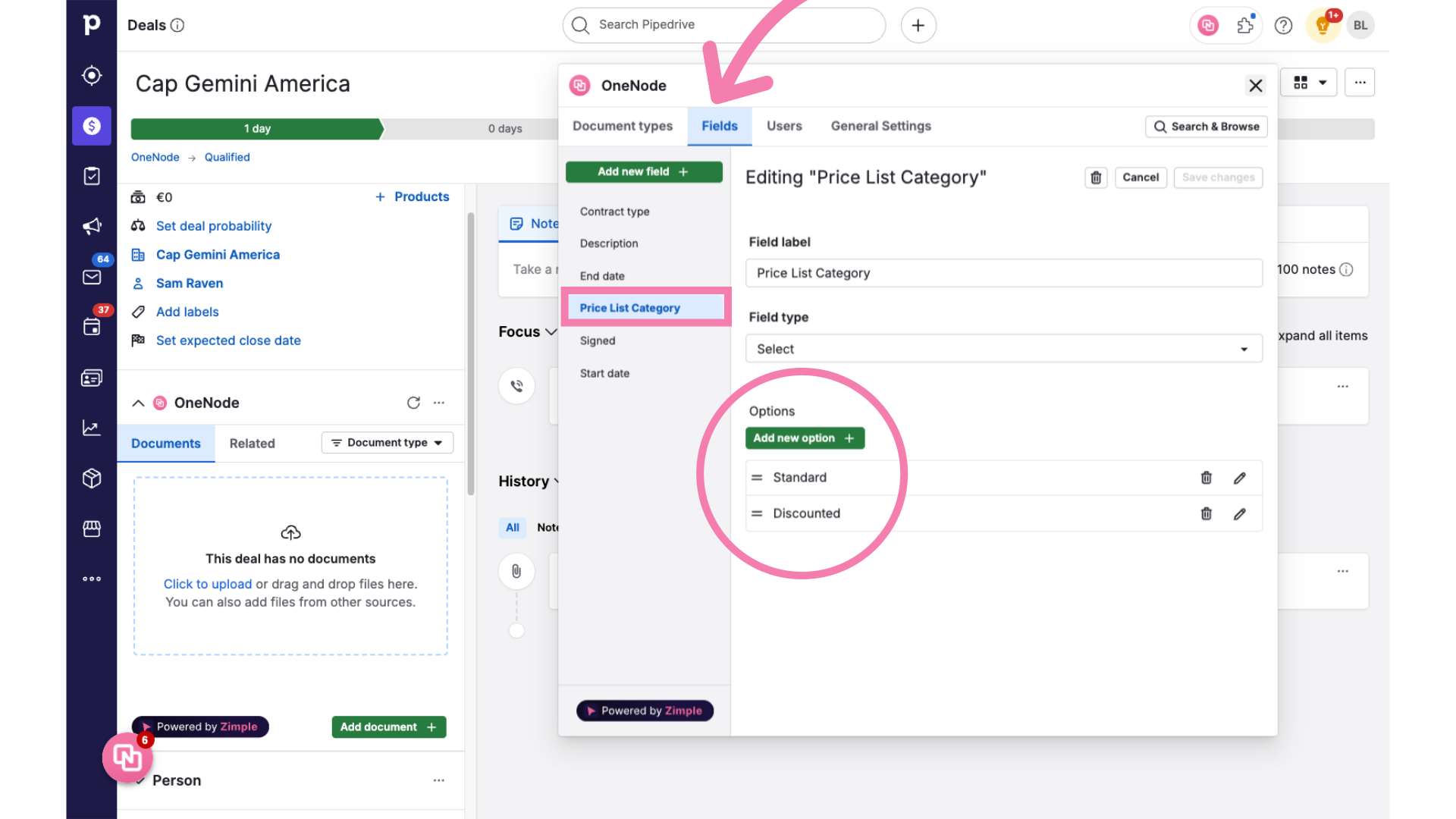Open the Campaigns megaphone icon
The width and height of the screenshot is (1456, 819).
[92, 226]
